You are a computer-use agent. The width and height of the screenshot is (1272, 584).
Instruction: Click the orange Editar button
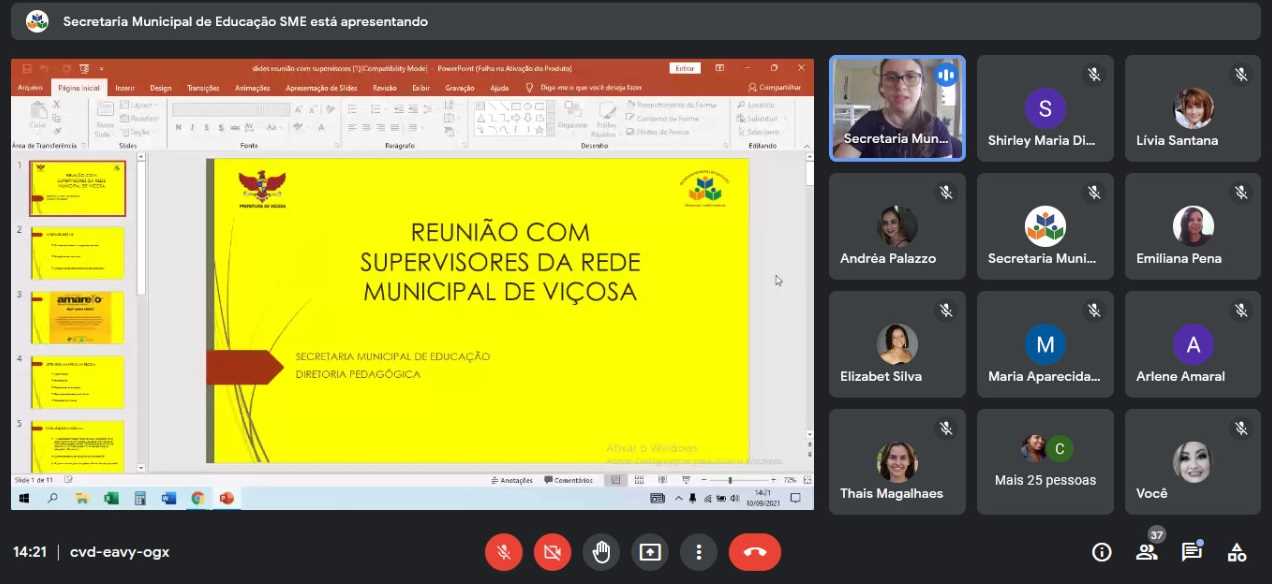point(684,67)
